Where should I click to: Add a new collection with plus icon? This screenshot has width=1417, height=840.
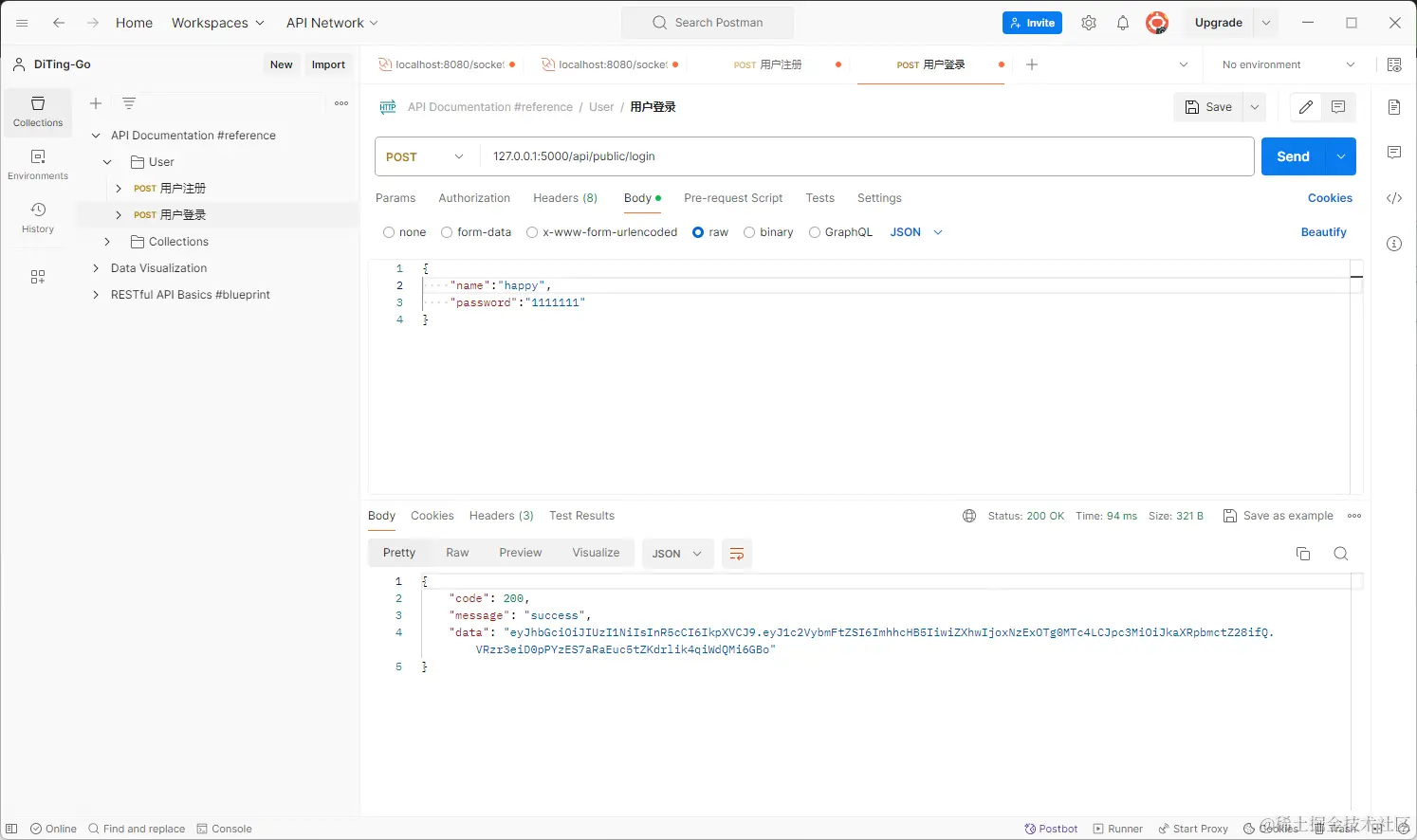[x=96, y=103]
